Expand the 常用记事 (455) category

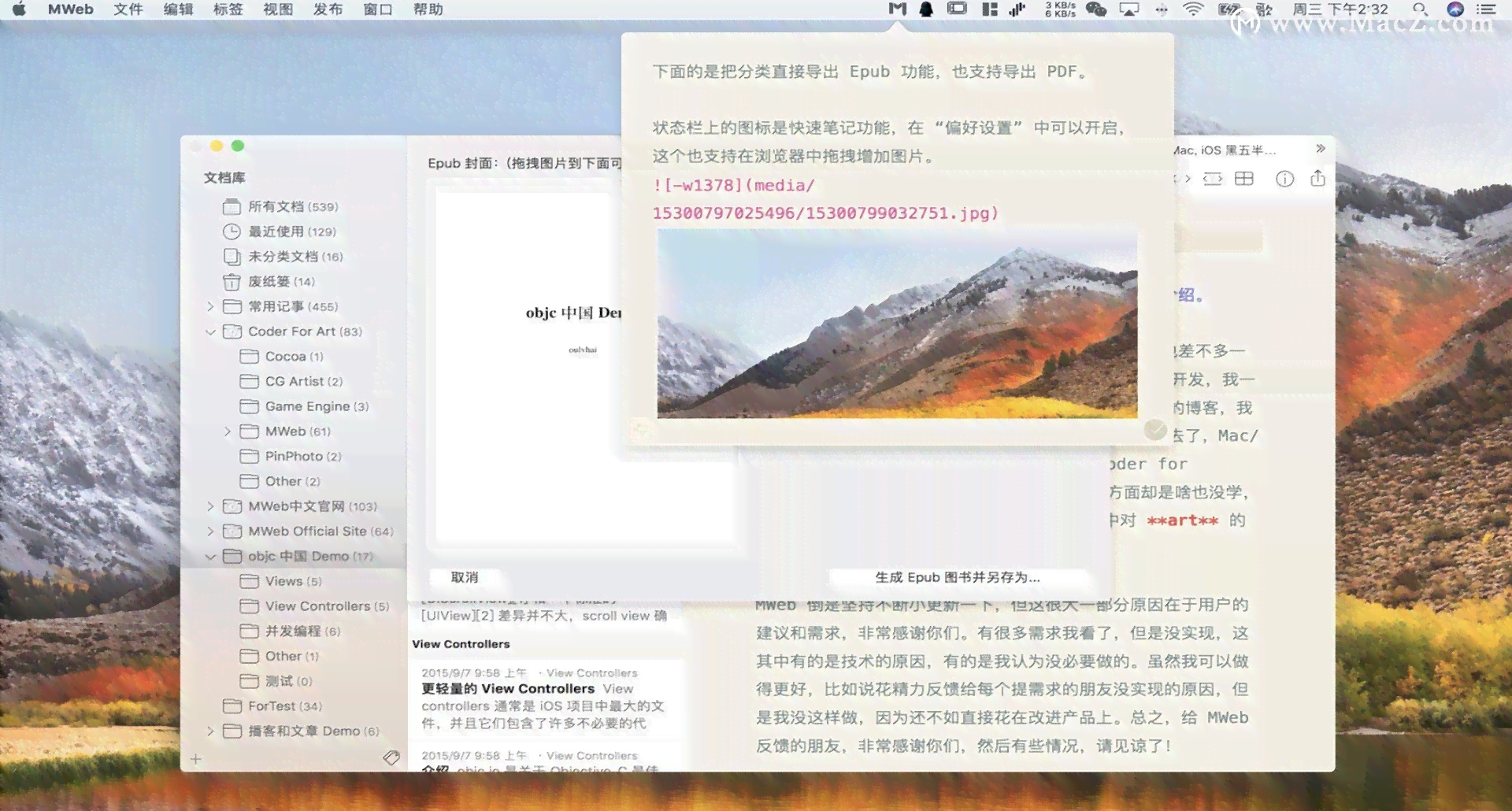[210, 306]
